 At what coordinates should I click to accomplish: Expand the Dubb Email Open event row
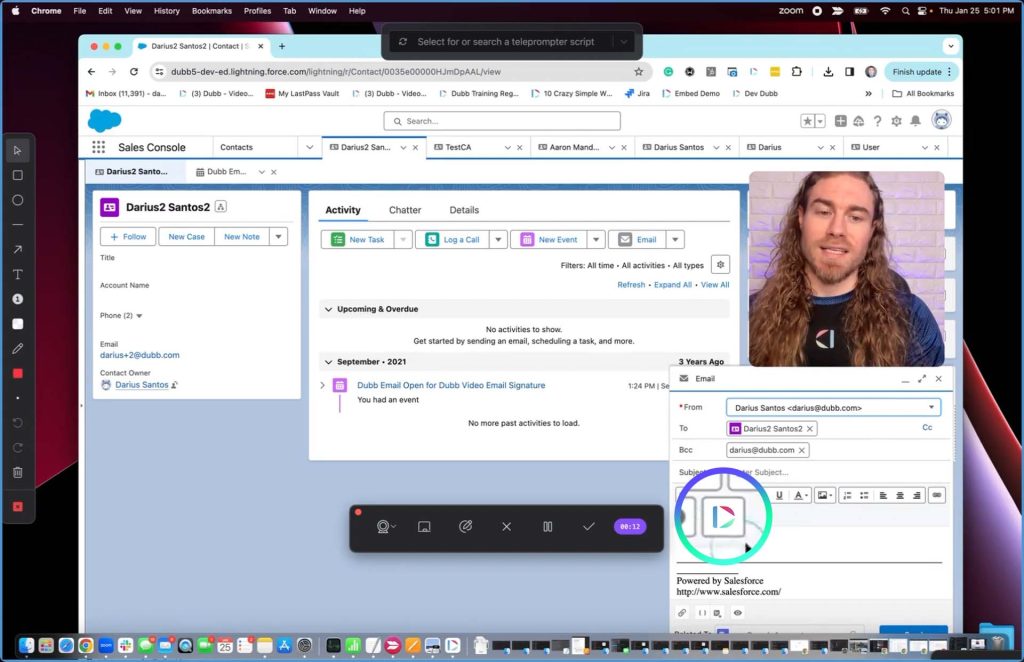323,385
